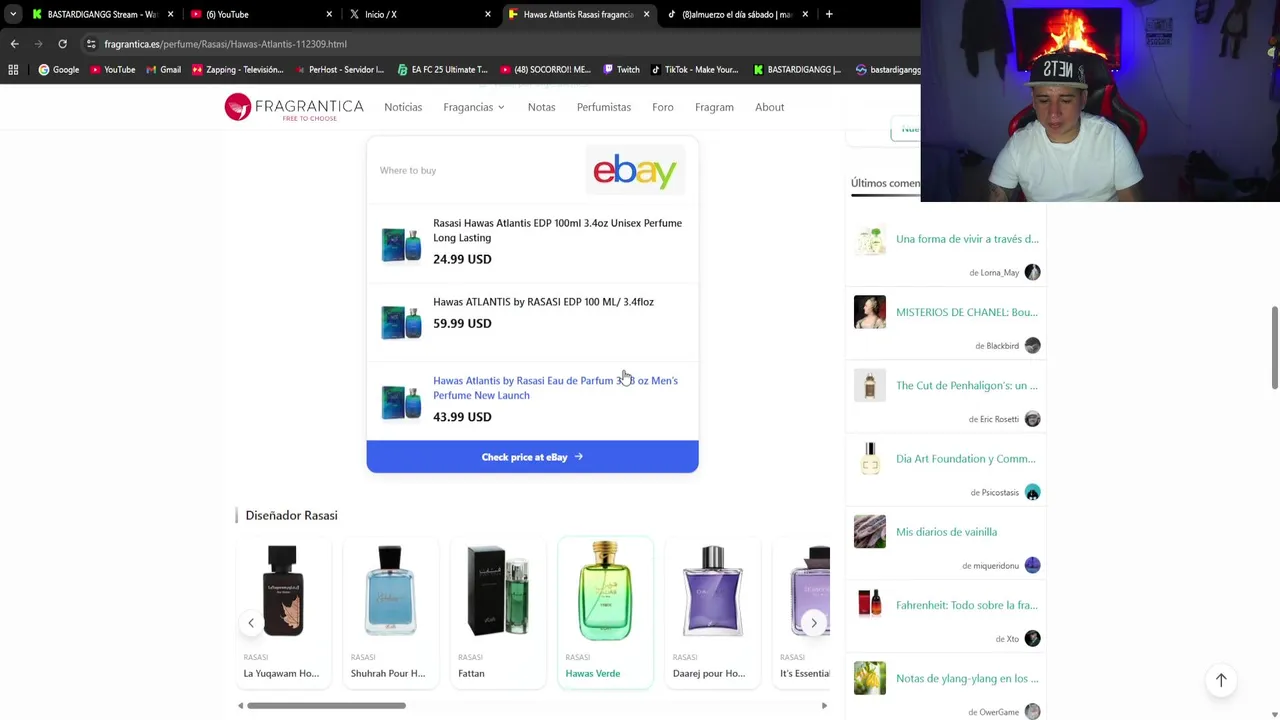Click the eBay logo
This screenshot has height=720, width=1280.
click(x=635, y=171)
